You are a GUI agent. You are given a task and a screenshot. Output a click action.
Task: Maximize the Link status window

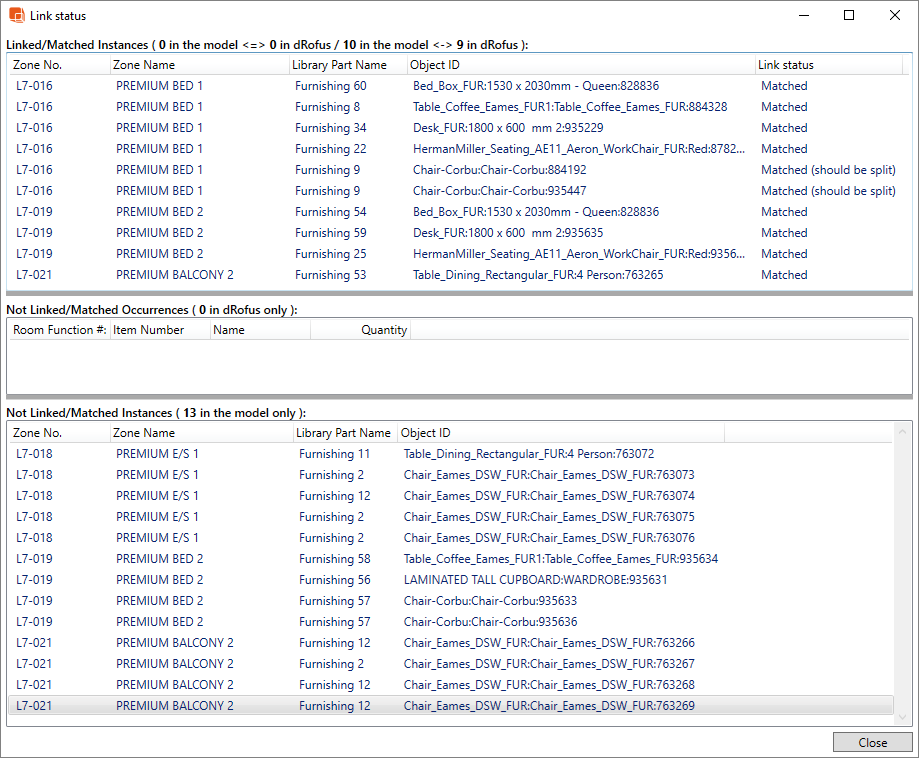tap(849, 16)
